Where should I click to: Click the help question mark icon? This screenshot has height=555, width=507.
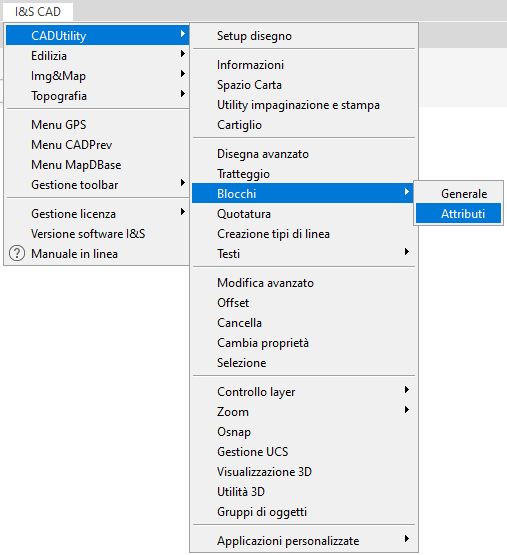[17, 254]
